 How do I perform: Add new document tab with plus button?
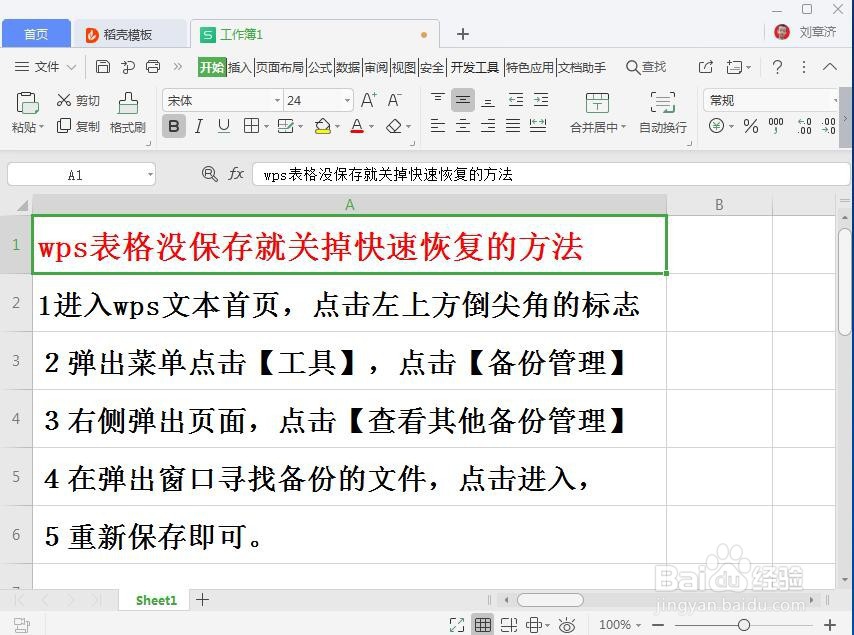click(x=462, y=34)
